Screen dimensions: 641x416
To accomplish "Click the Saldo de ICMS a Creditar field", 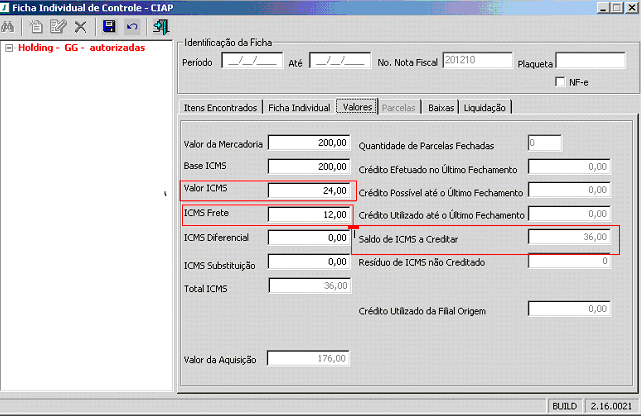I will [x=569, y=237].
